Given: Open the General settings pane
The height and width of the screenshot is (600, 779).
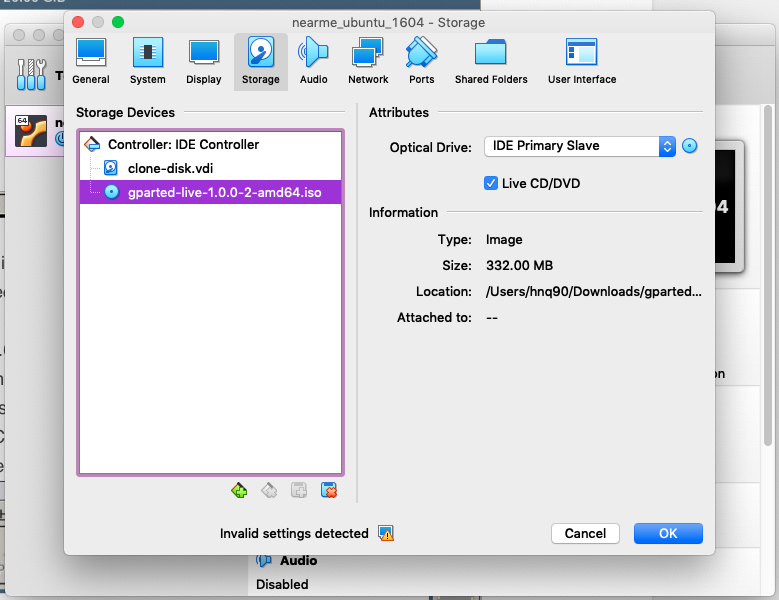Looking at the screenshot, I should (x=91, y=61).
